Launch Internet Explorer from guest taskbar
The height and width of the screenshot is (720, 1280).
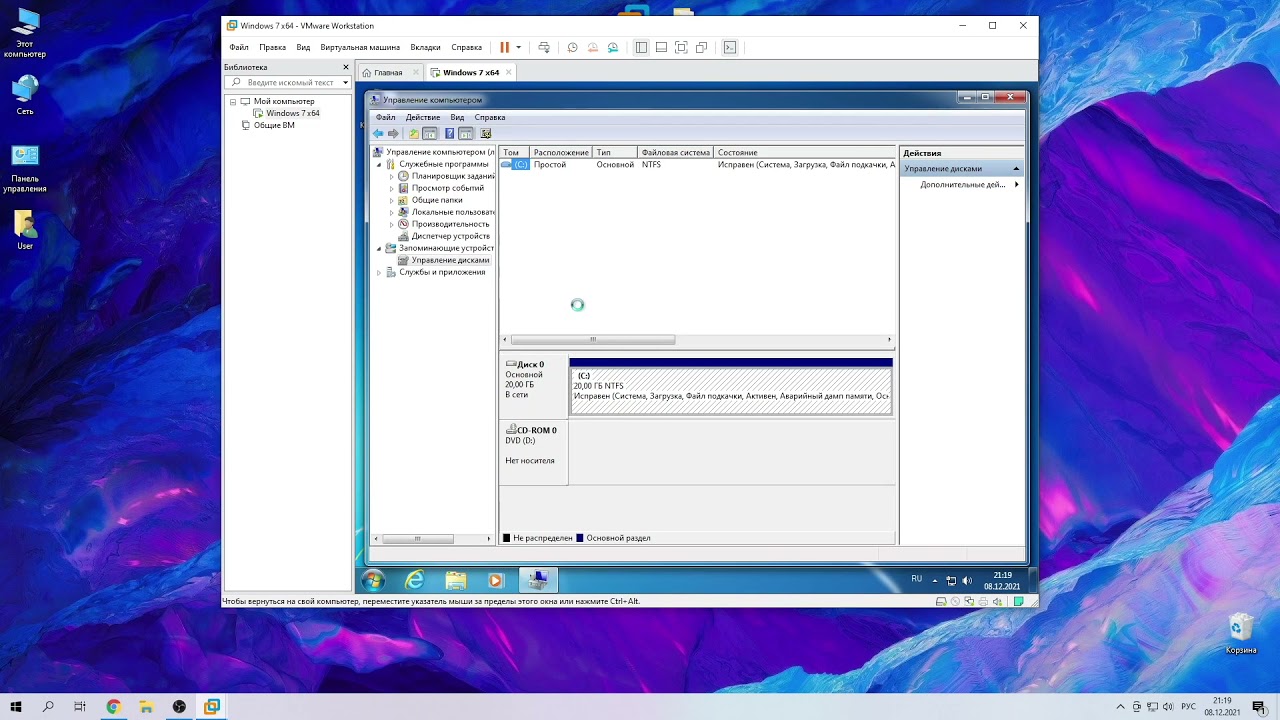414,580
